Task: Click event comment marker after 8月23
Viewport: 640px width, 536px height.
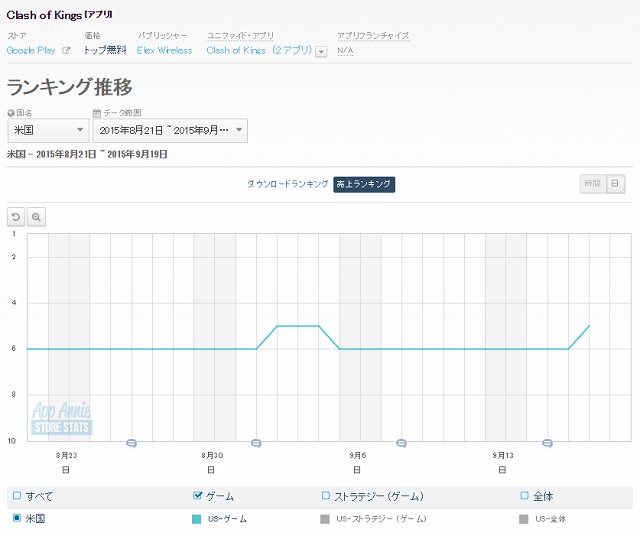Action: click(131, 443)
